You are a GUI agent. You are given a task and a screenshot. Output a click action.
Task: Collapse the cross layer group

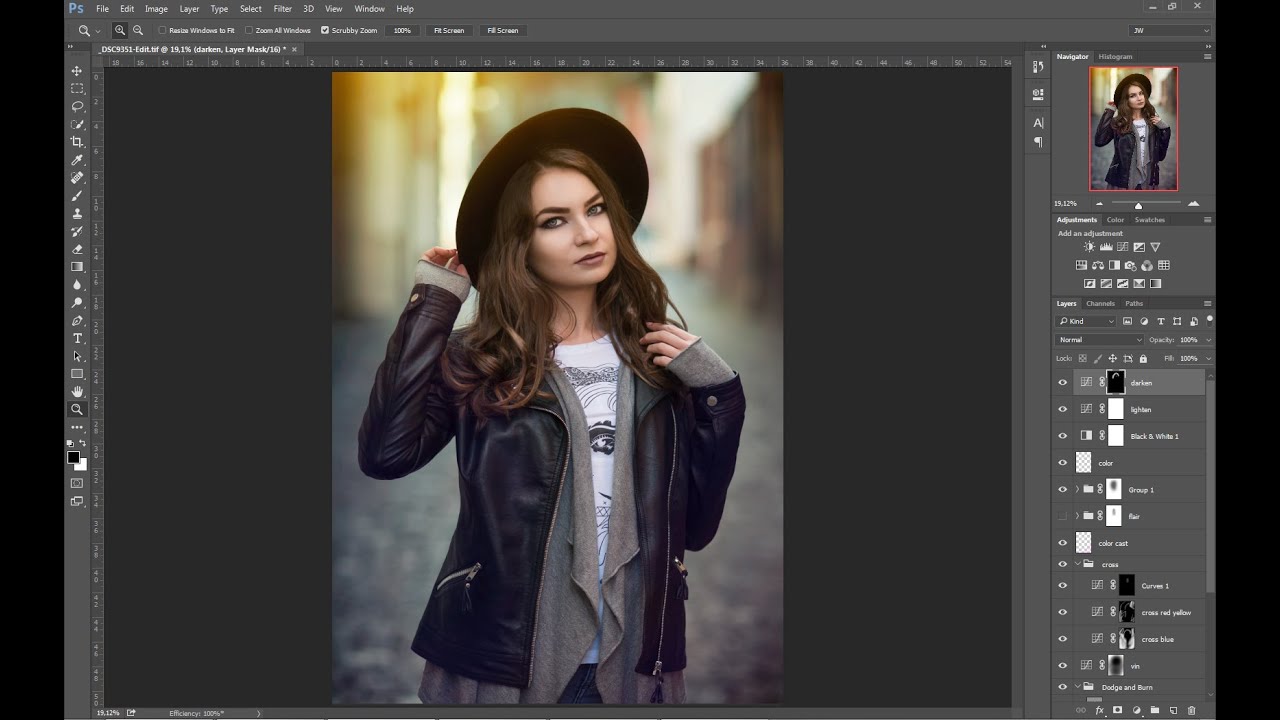click(x=1077, y=564)
